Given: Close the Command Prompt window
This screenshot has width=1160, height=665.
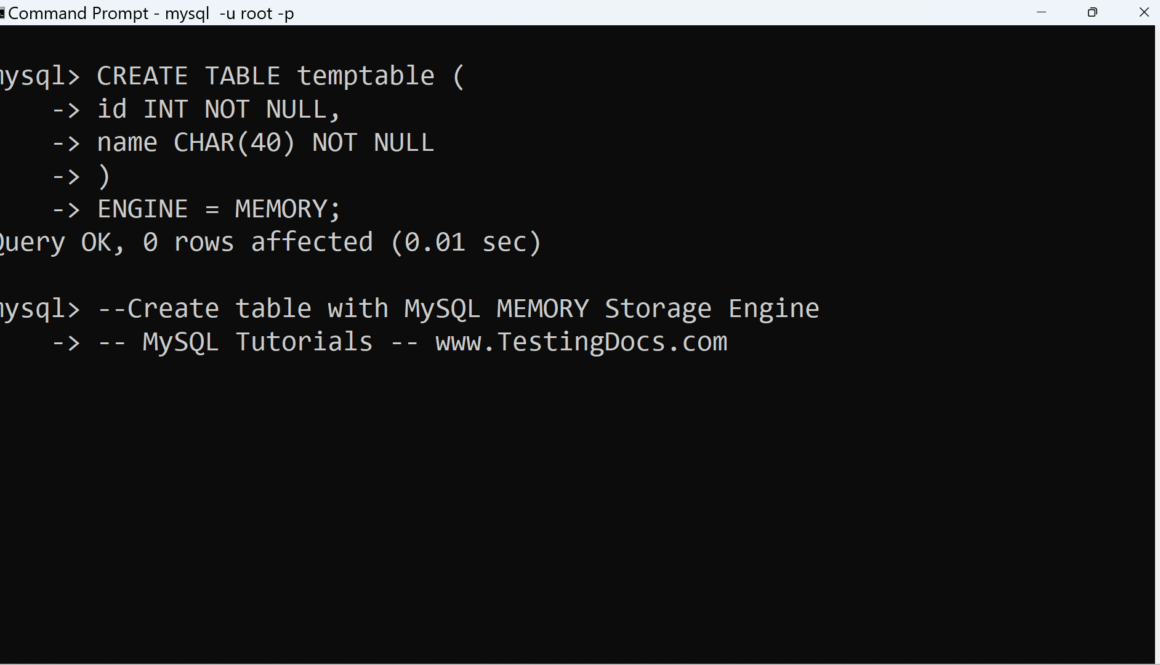Looking at the screenshot, I should coord(1144,13).
